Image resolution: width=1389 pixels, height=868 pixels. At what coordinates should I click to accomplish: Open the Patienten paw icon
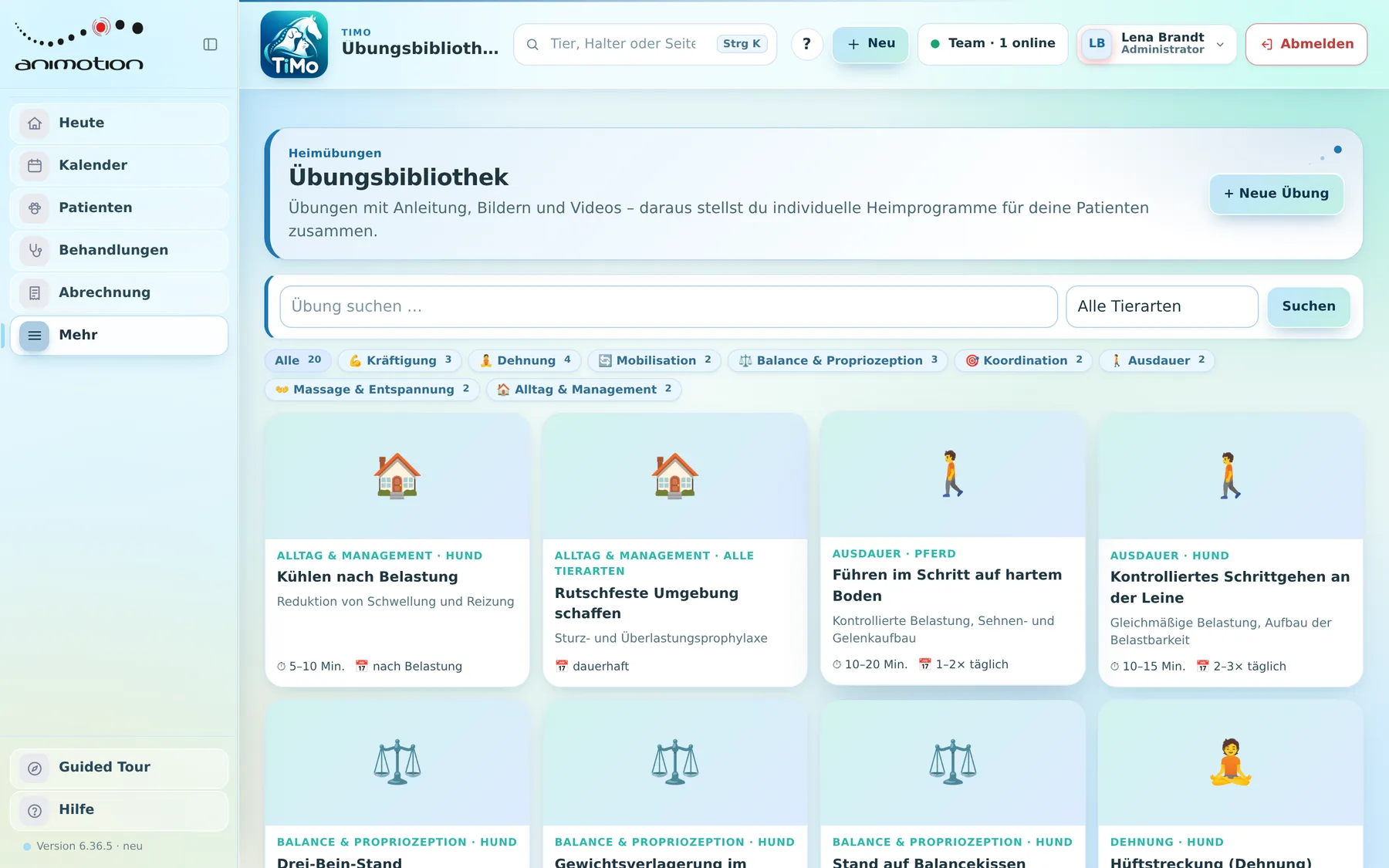coord(35,208)
